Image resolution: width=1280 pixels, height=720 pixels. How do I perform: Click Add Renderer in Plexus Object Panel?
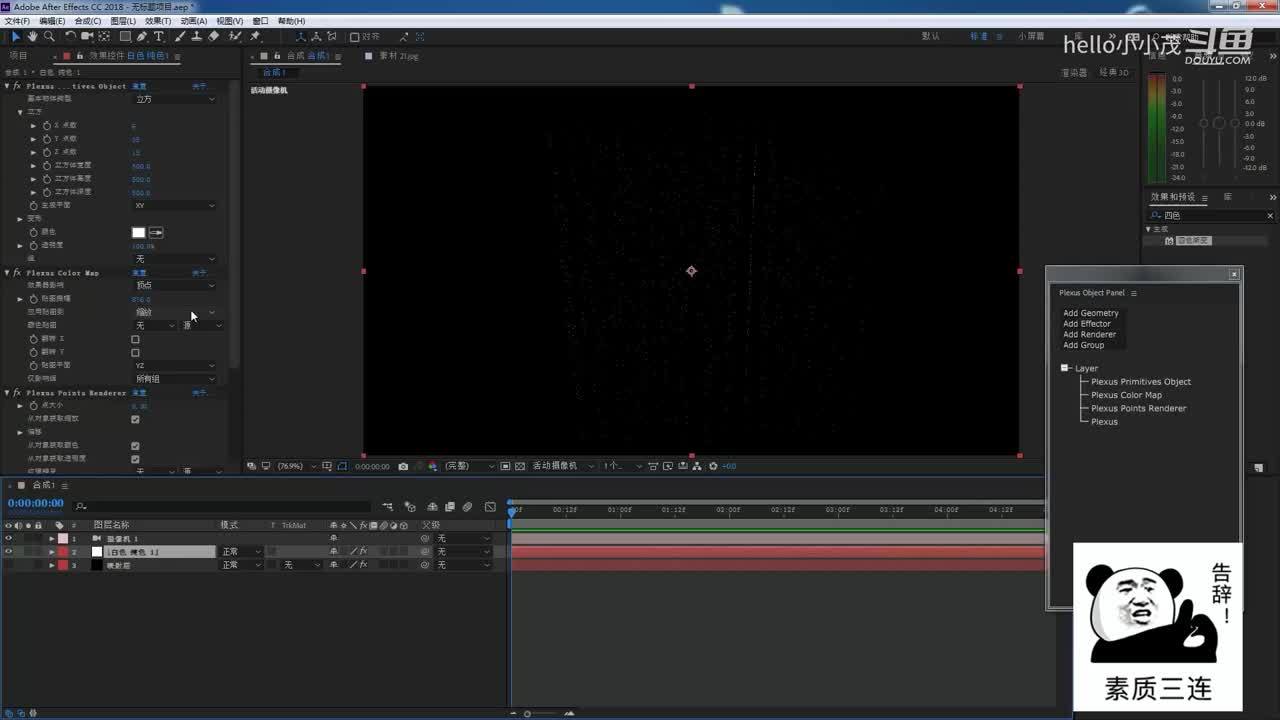coord(1089,335)
